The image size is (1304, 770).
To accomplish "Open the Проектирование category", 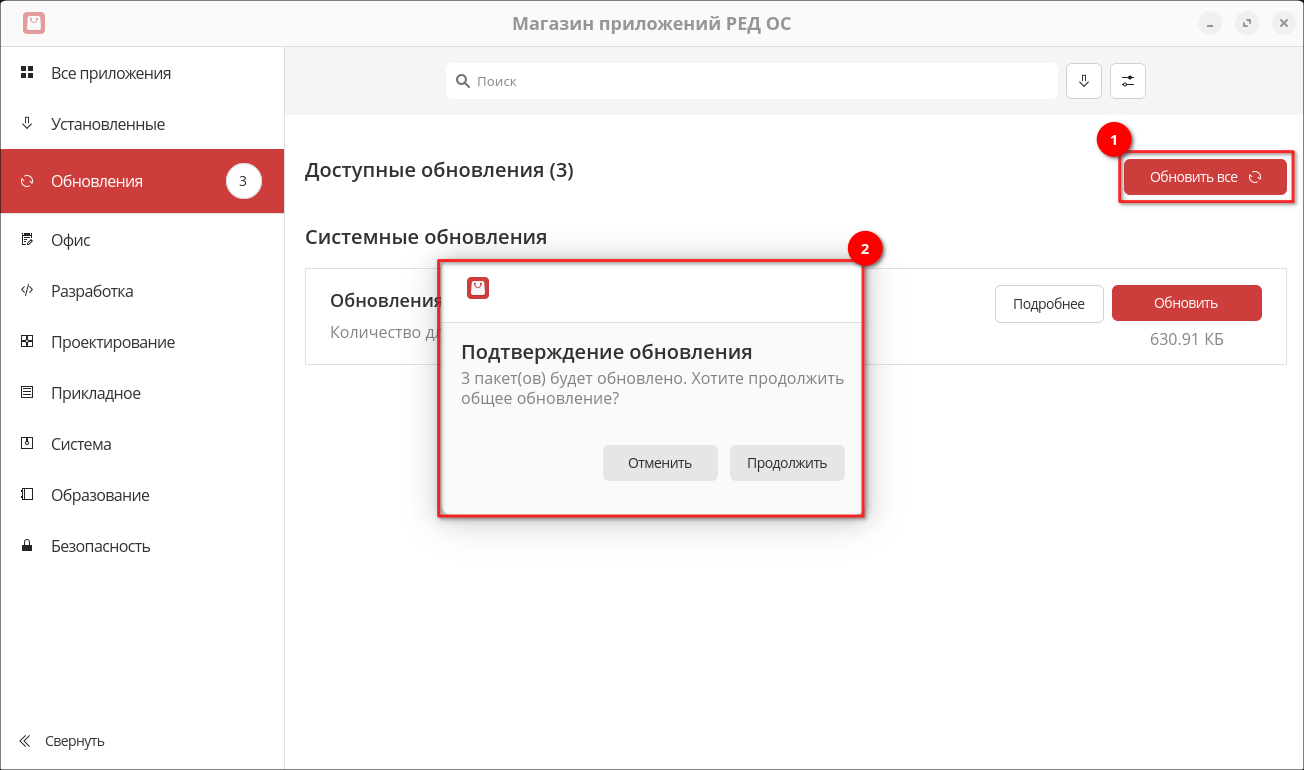I will (x=112, y=342).
